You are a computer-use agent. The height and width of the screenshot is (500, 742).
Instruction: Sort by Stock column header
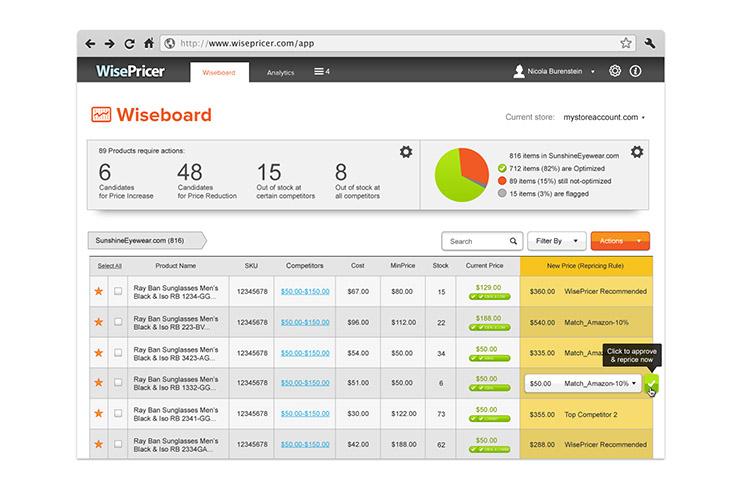pos(440,266)
